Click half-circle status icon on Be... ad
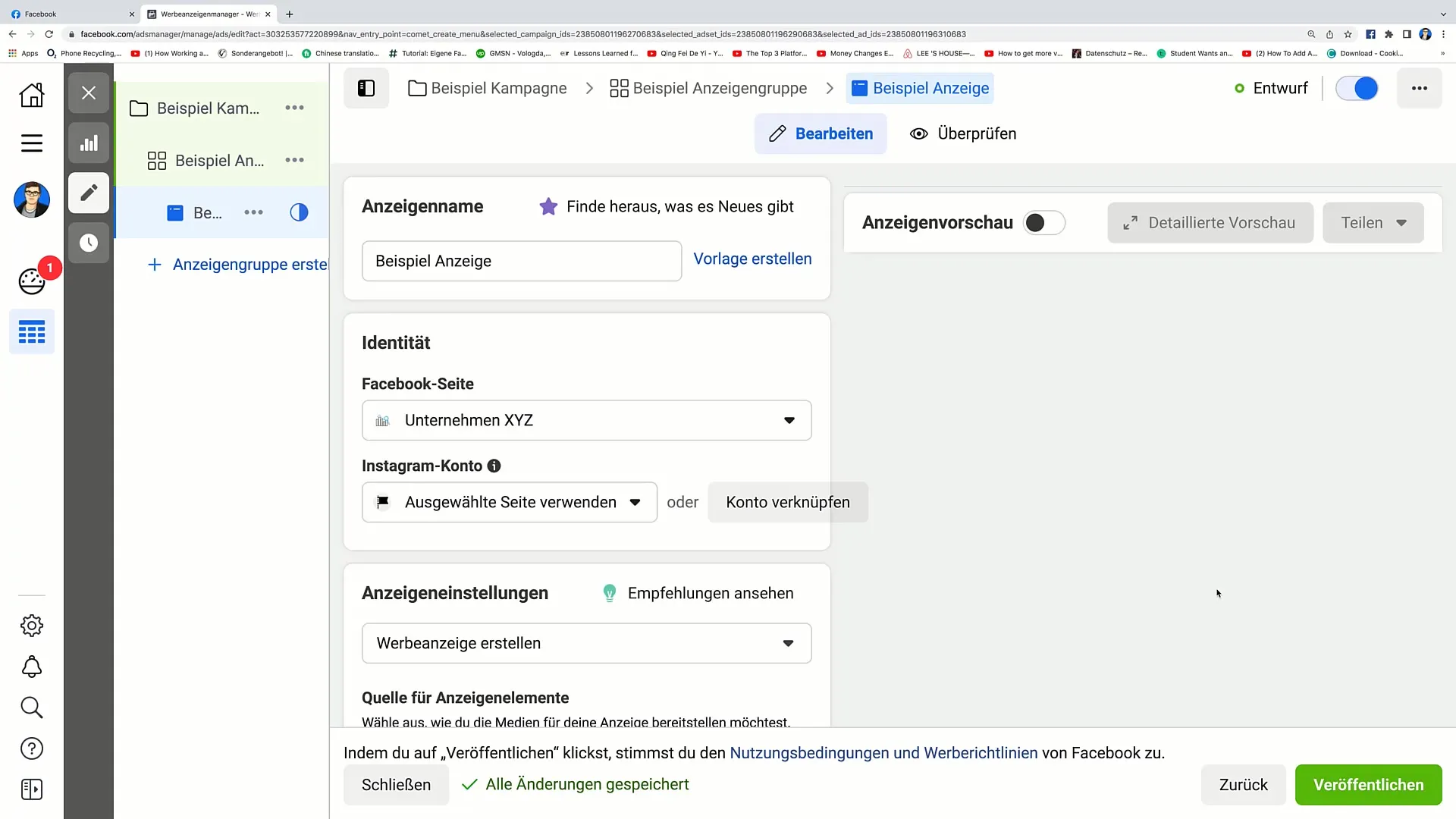The image size is (1456, 819). coord(299,212)
